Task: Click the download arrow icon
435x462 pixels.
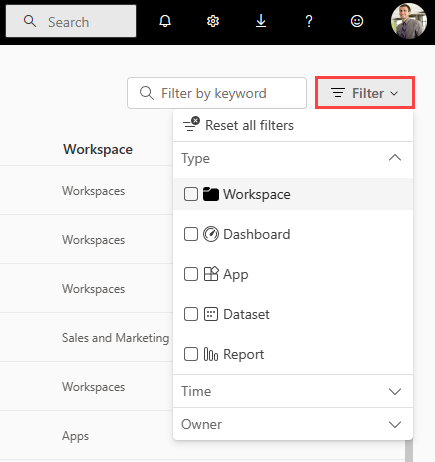Action: (261, 21)
